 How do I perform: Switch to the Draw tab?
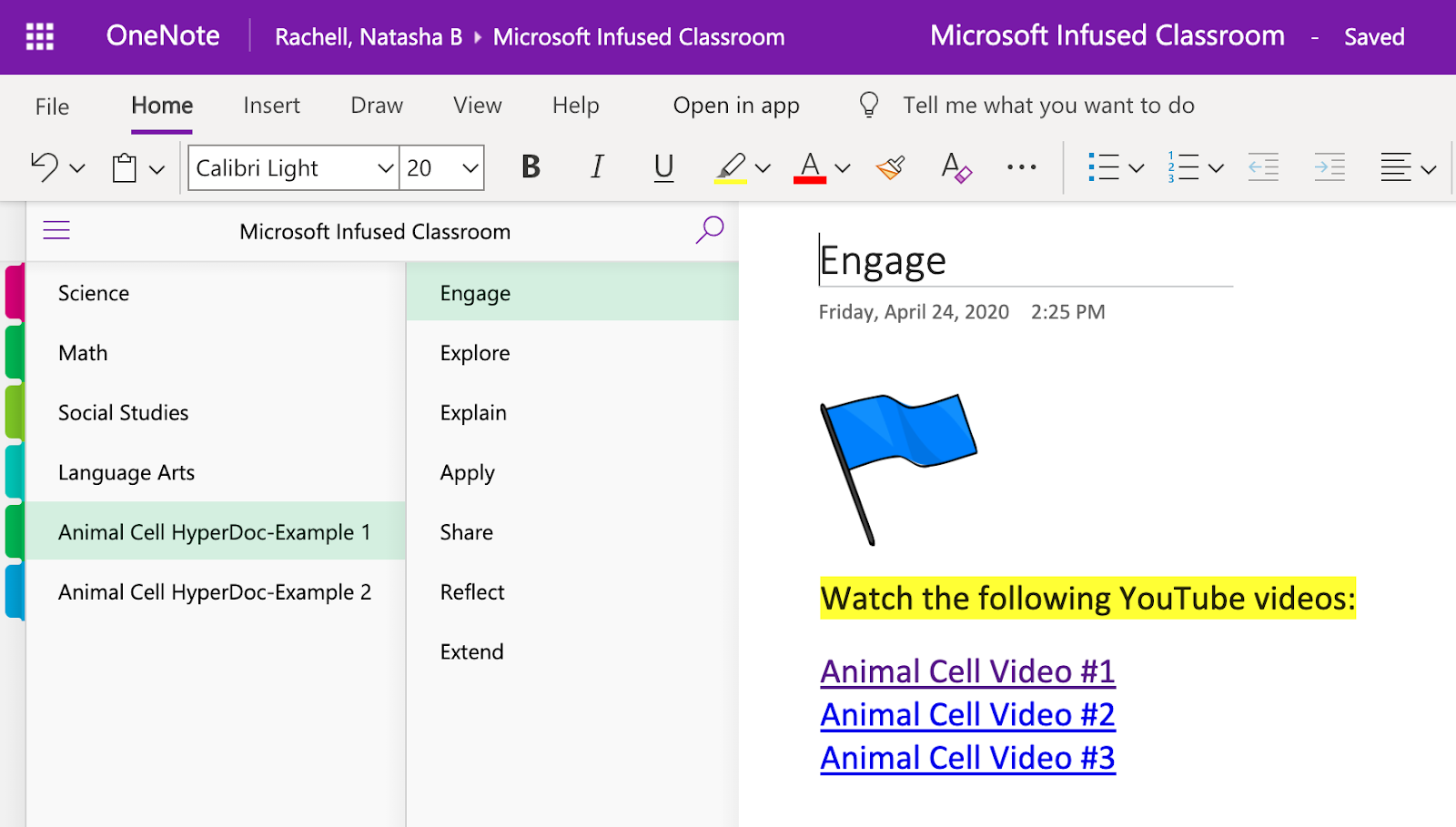coord(377,106)
